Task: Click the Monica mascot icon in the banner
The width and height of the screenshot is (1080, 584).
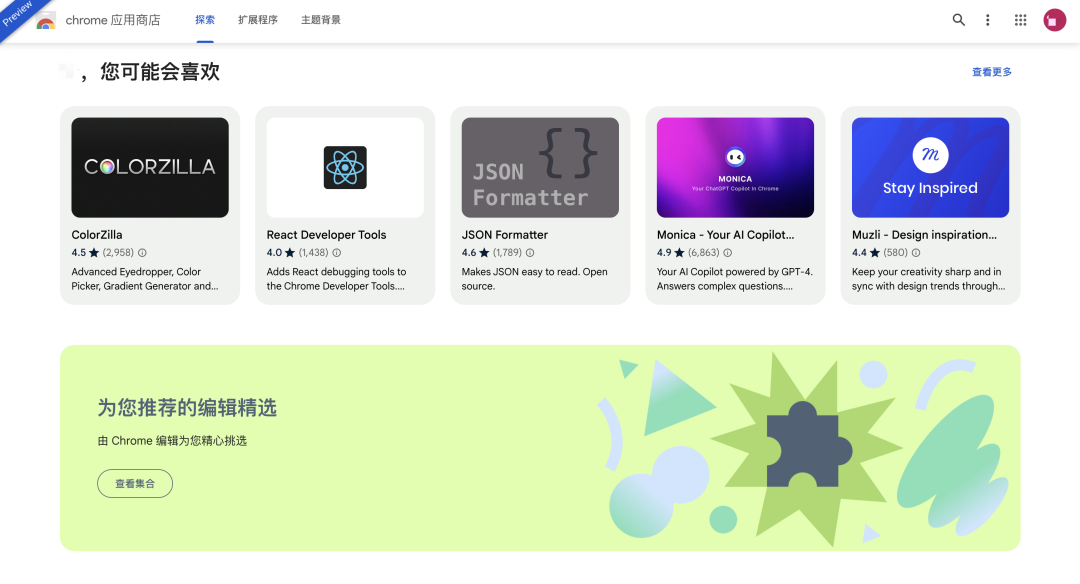Action: coord(735,158)
